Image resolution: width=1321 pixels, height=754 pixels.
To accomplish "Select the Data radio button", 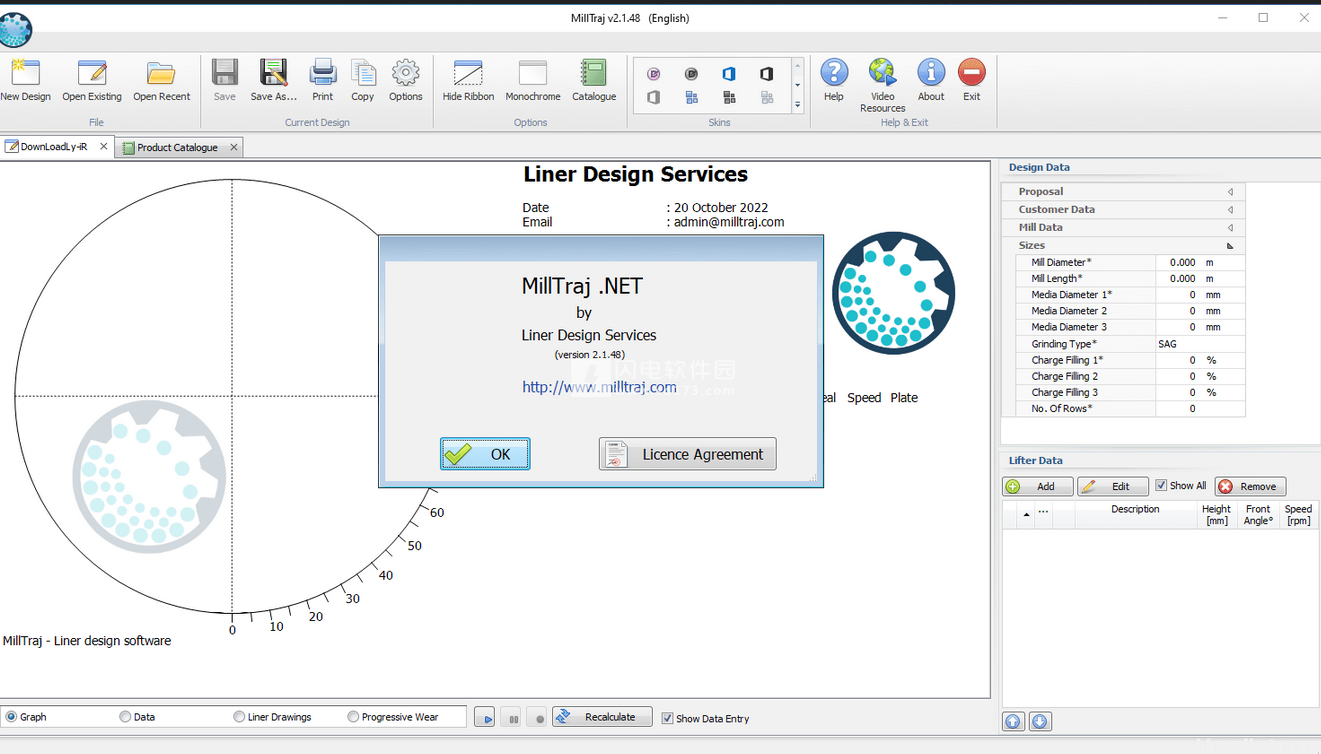I will tap(125, 717).
